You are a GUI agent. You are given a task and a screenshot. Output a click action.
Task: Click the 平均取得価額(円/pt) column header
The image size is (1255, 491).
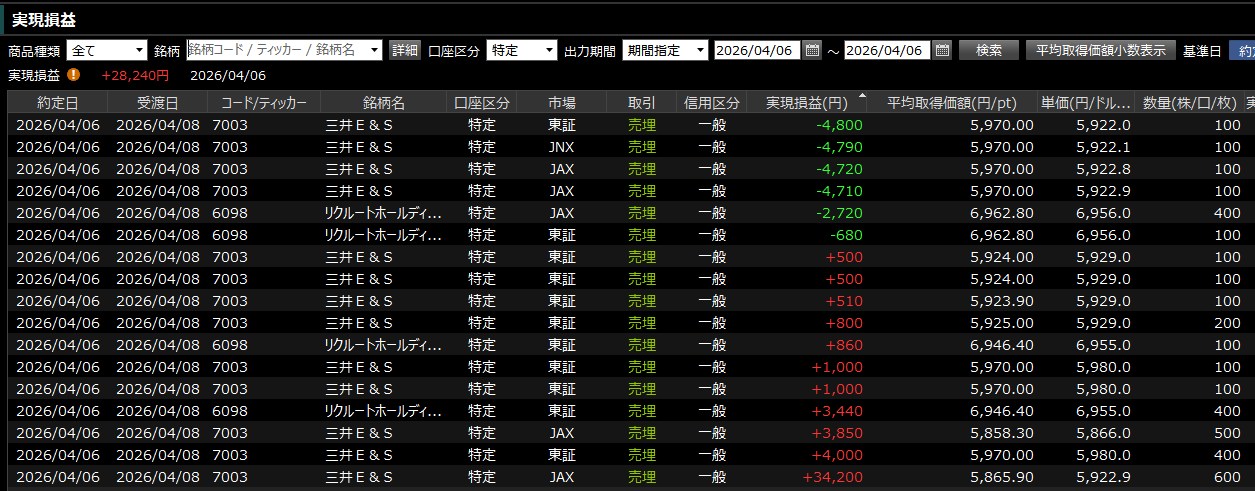point(951,103)
